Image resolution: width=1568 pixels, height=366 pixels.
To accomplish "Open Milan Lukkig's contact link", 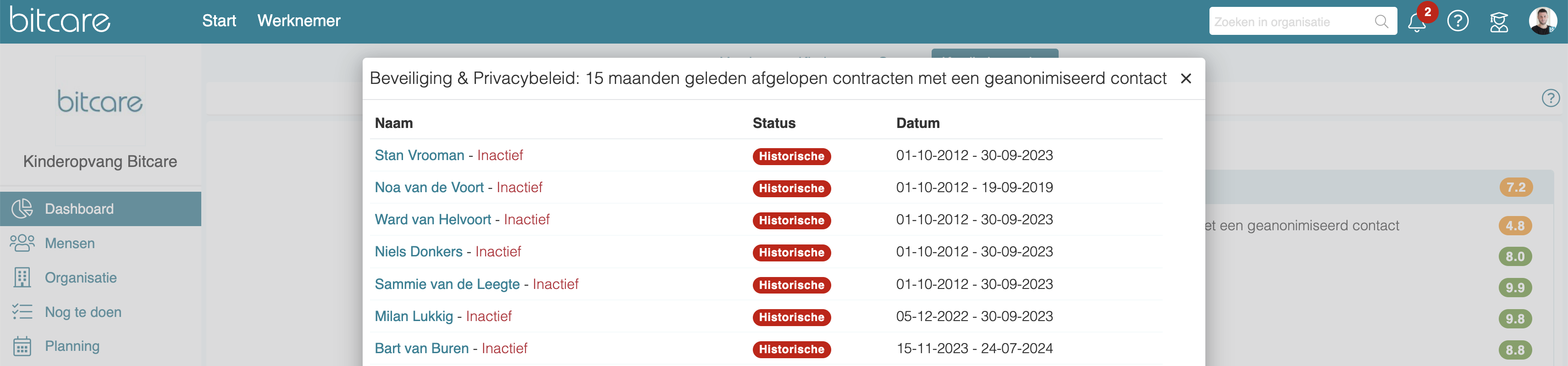I will (x=414, y=316).
